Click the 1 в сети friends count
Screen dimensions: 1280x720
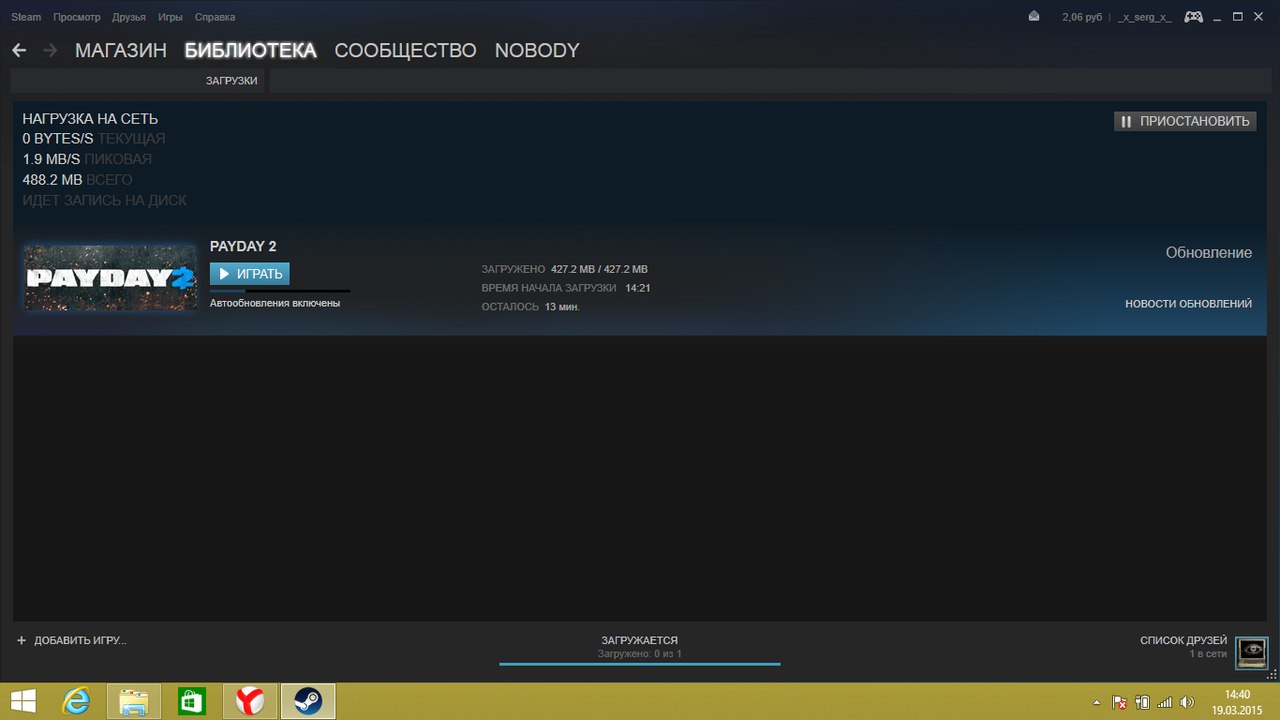1208,653
